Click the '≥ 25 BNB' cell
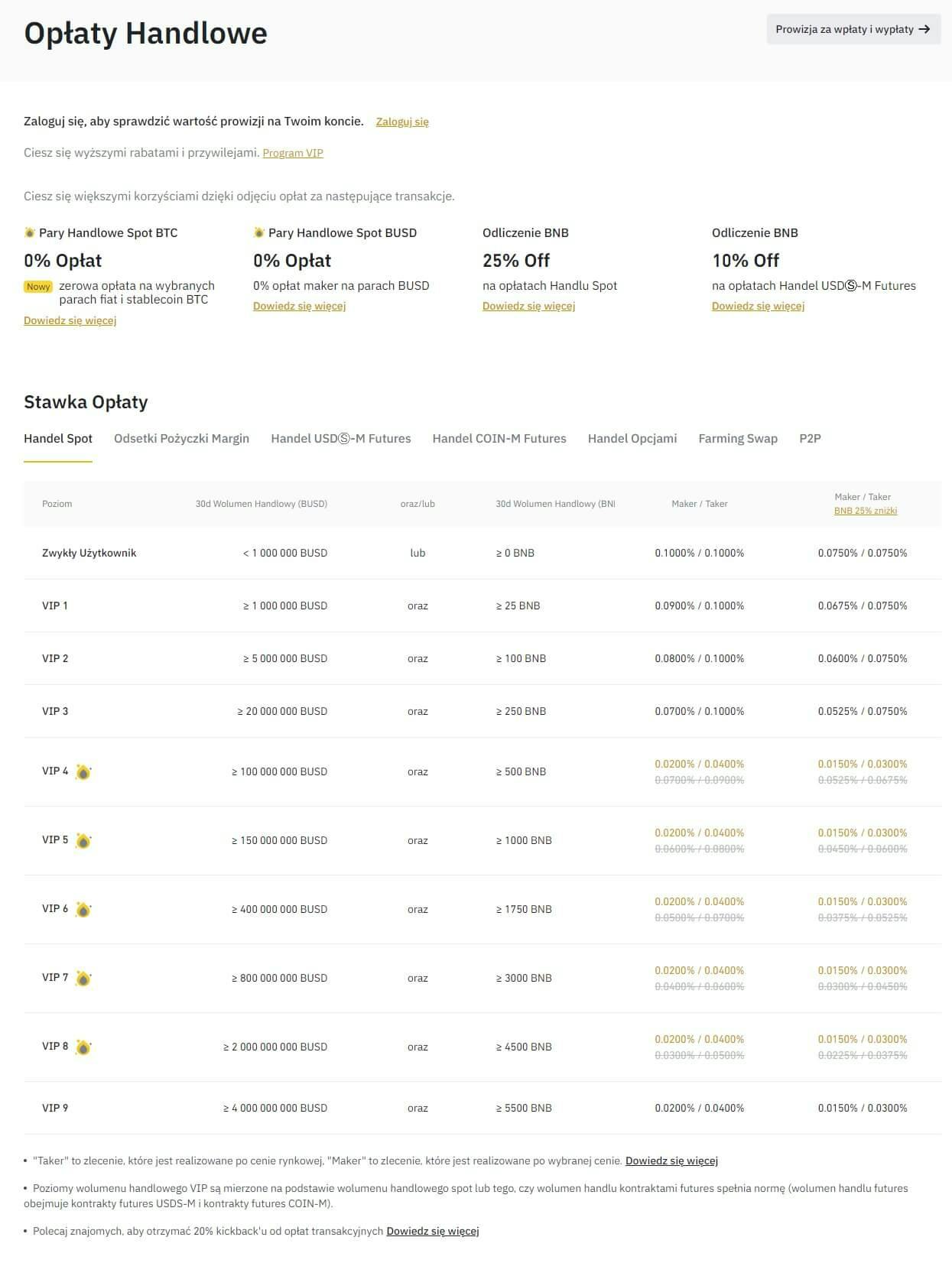This screenshot has width=952, height=1263. 518,606
